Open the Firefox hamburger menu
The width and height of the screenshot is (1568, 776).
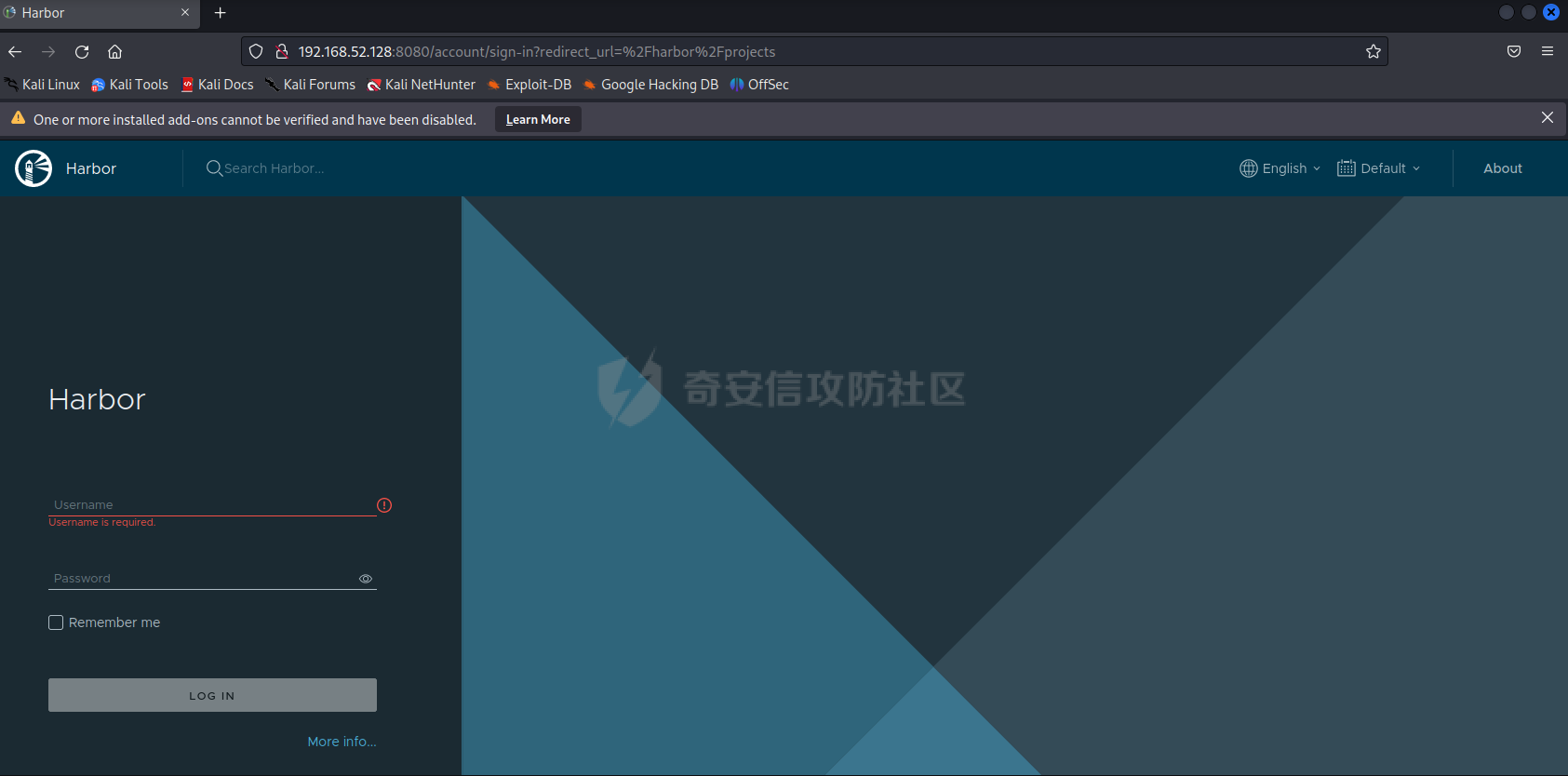tap(1548, 51)
